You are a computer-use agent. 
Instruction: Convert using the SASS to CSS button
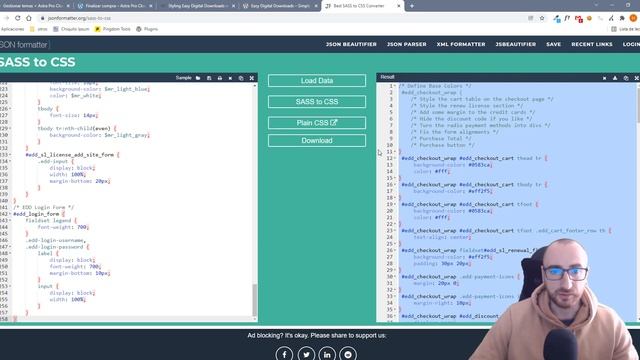[x=317, y=102]
